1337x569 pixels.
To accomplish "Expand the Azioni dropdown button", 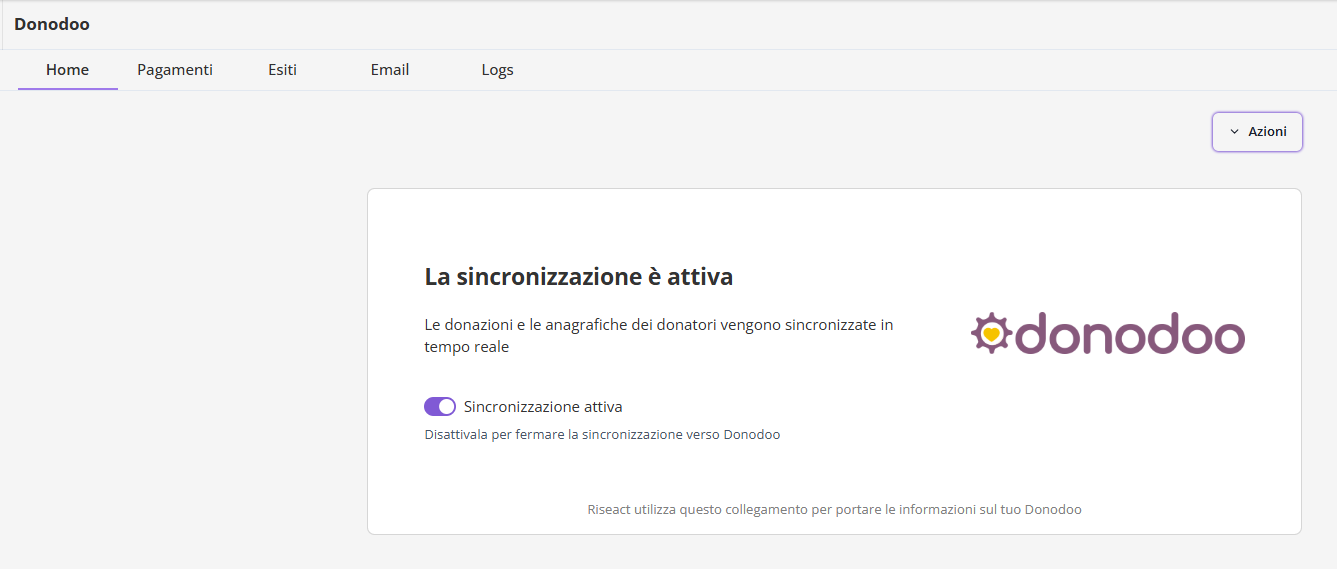I will (x=1257, y=132).
